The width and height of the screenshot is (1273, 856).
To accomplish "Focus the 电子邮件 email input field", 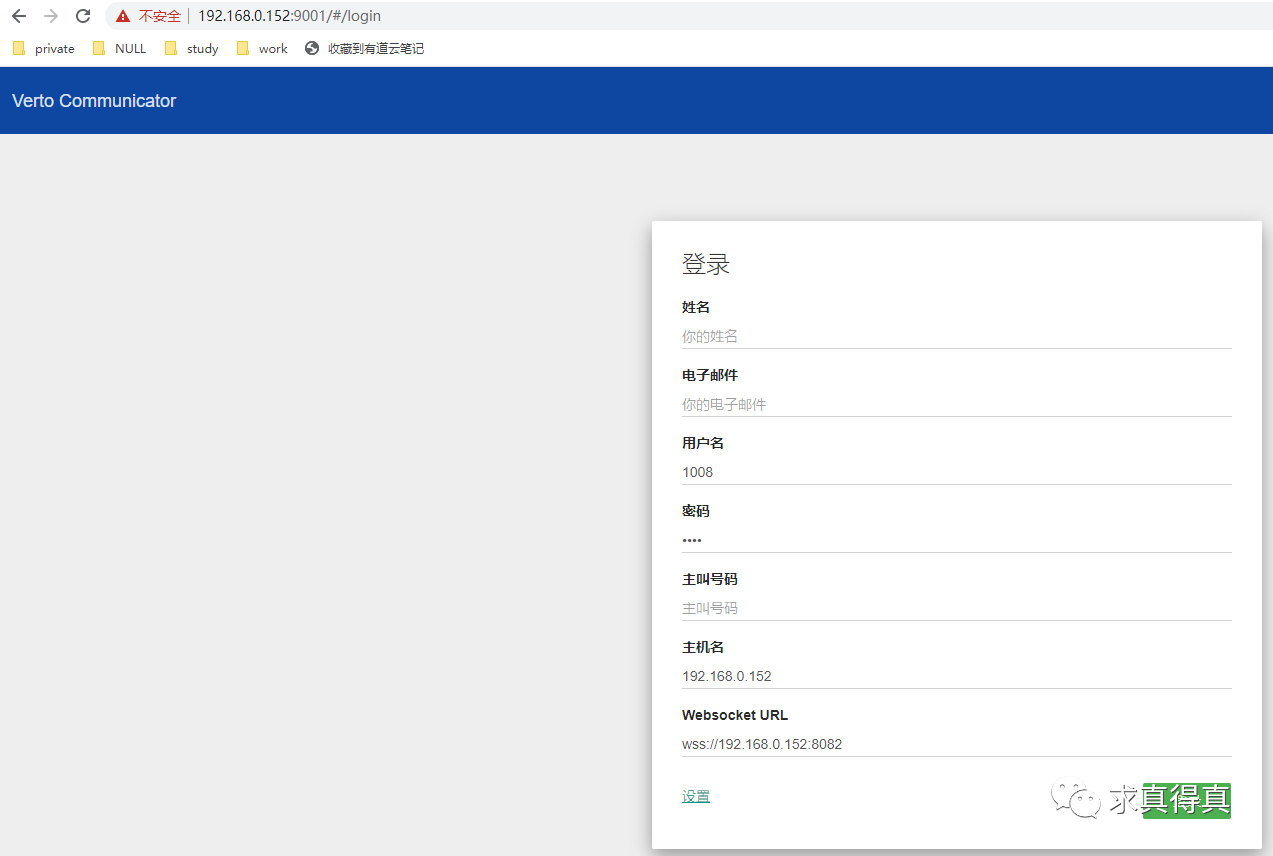I will point(956,405).
